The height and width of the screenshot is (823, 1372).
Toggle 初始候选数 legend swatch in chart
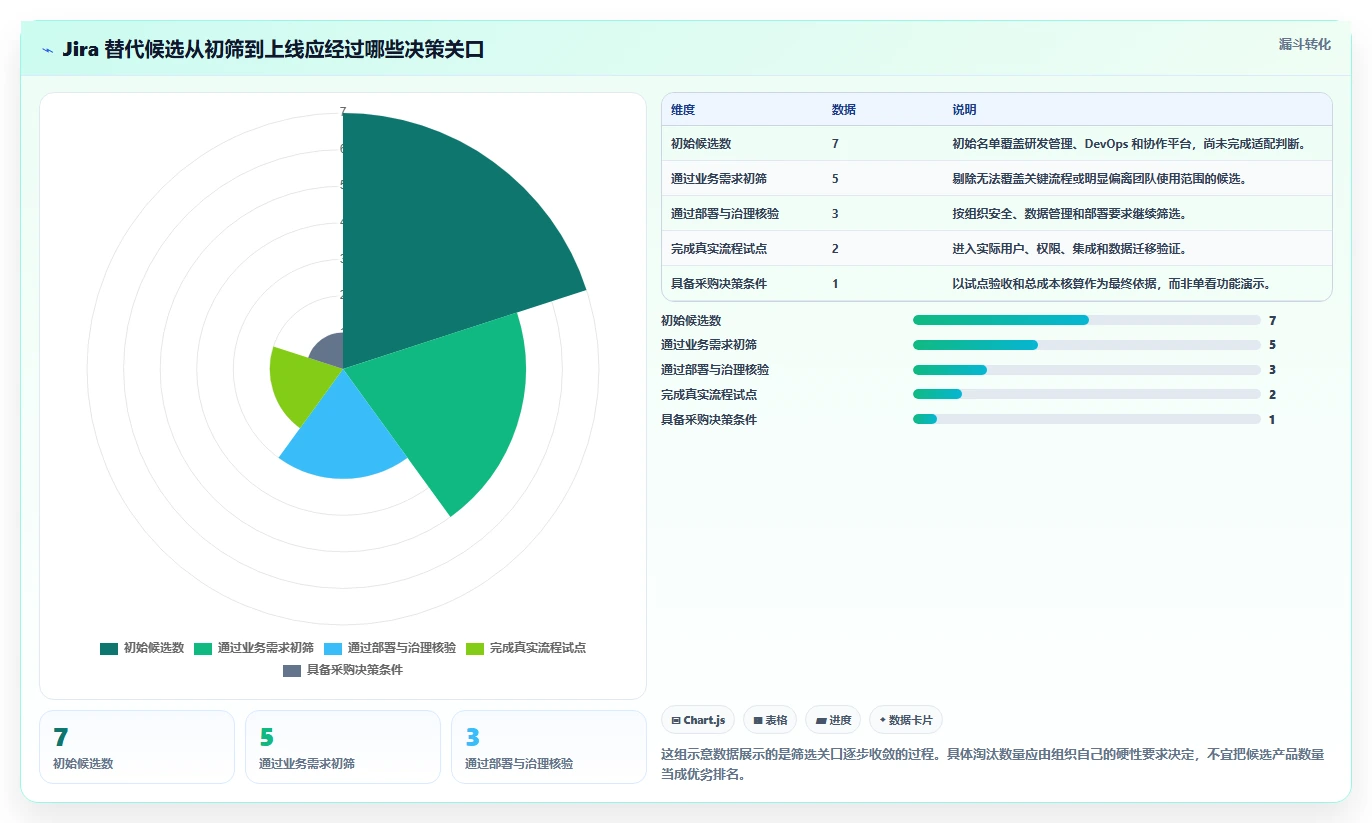(109, 648)
